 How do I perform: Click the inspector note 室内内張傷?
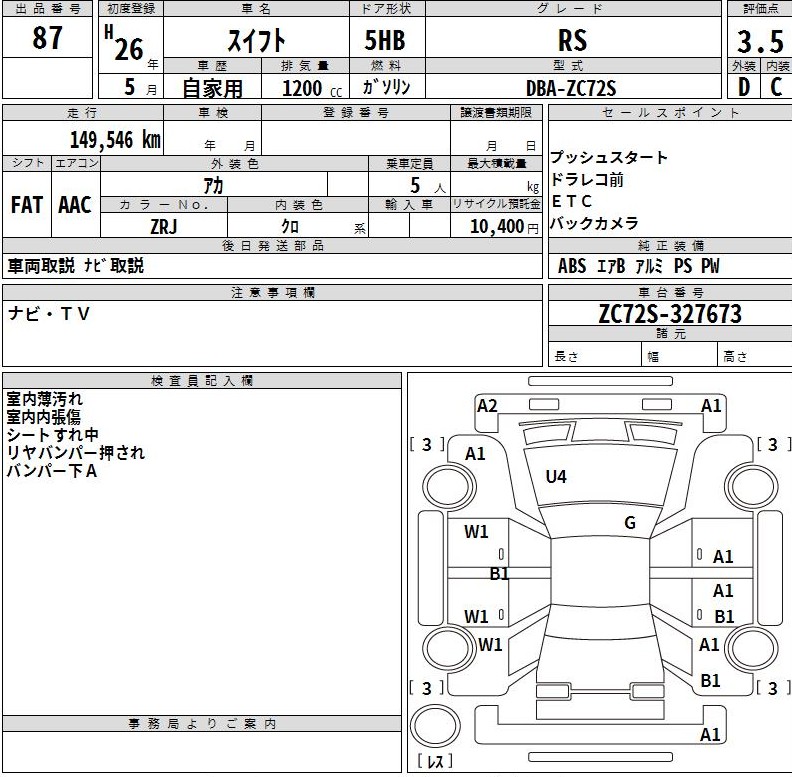click(x=43, y=417)
